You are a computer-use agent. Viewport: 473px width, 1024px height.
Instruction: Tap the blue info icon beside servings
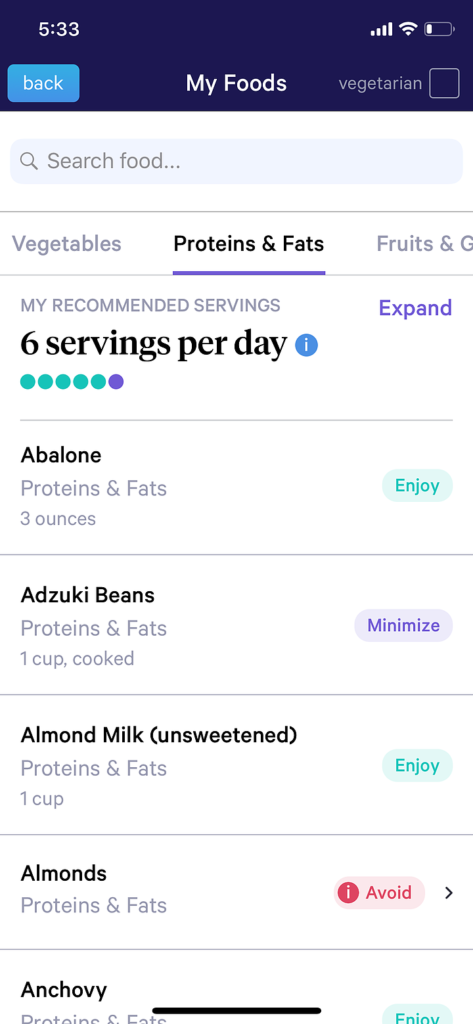pos(306,345)
